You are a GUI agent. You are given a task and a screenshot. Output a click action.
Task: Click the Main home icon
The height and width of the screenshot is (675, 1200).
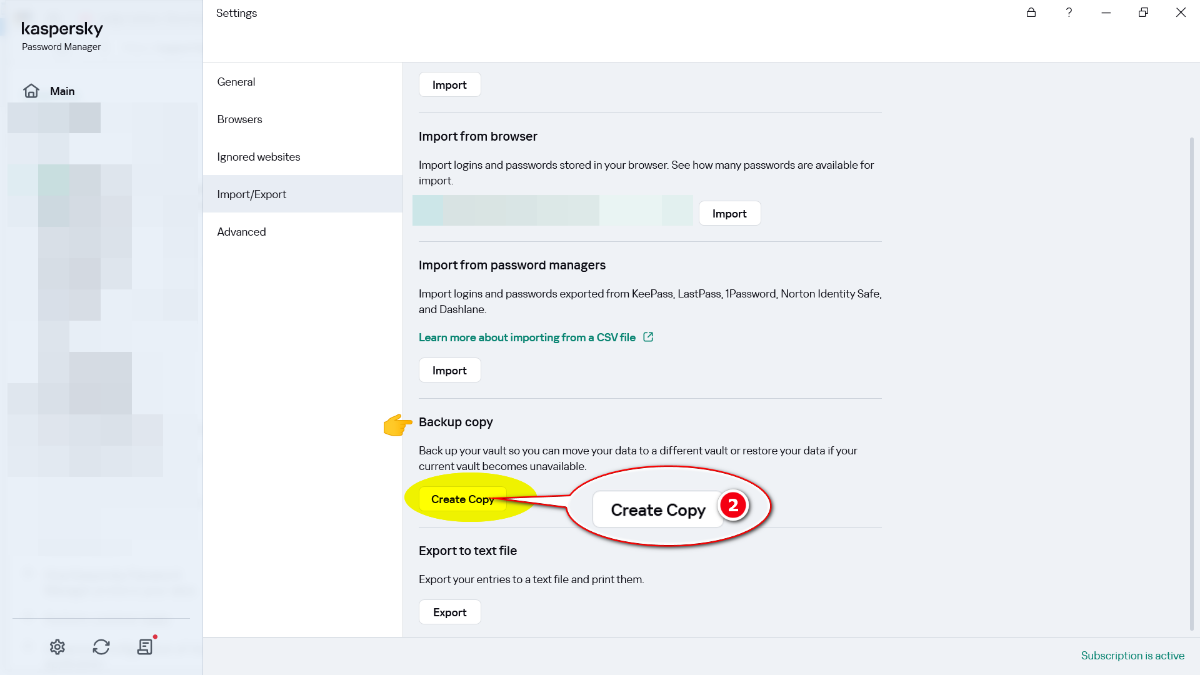pyautogui.click(x=31, y=91)
